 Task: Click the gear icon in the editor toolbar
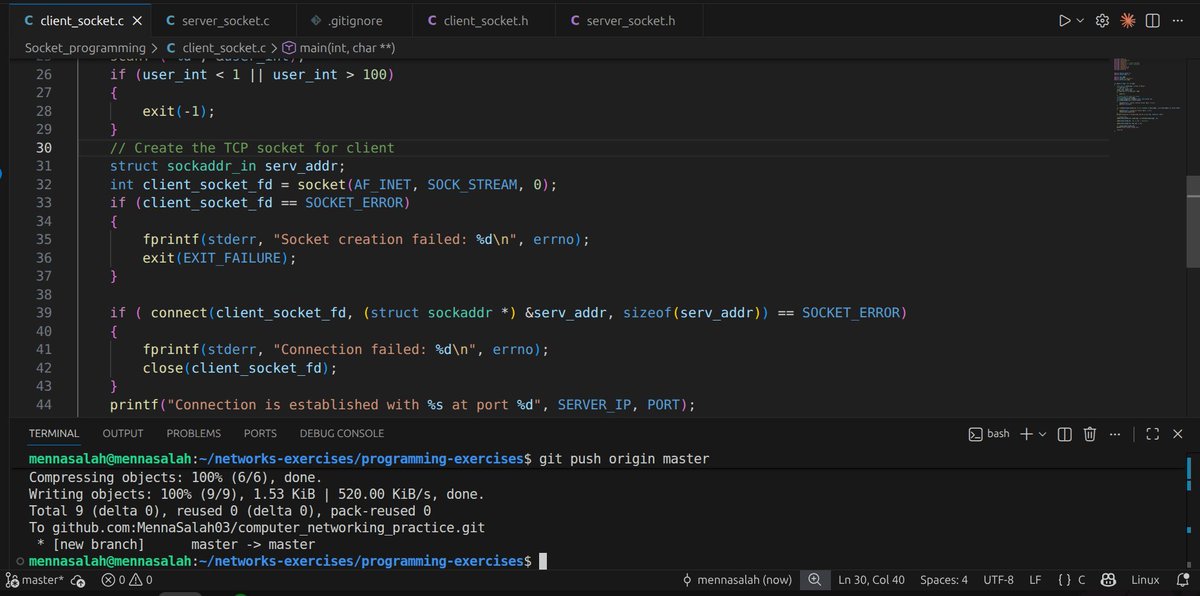tap(1102, 20)
